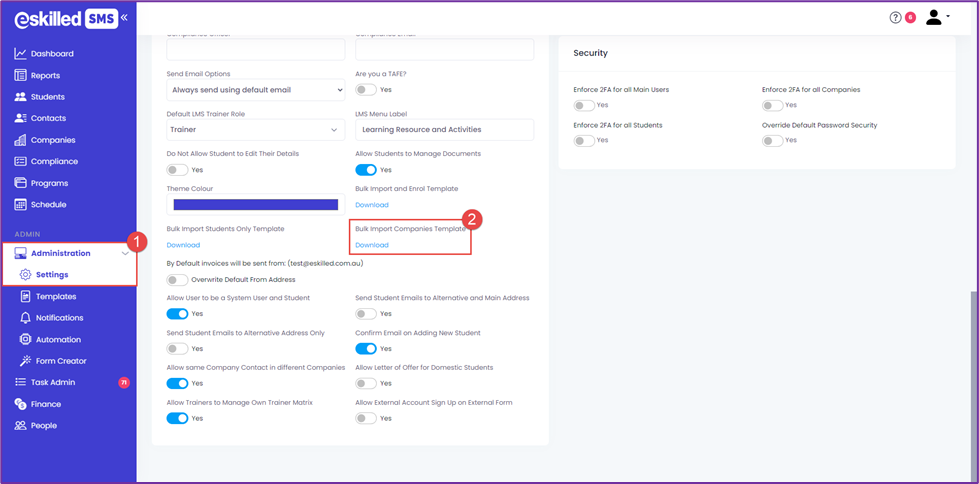Image resolution: width=979 pixels, height=484 pixels.
Task: Click the Contacts card icon
Action: [20, 118]
